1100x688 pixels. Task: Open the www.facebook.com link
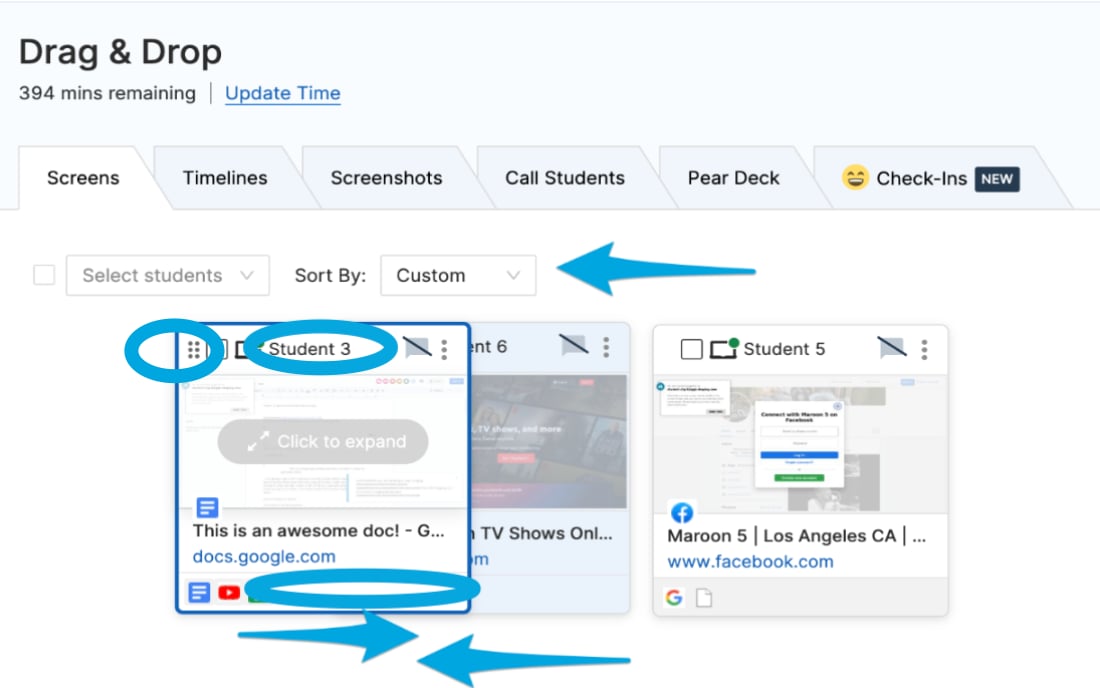pos(750,562)
